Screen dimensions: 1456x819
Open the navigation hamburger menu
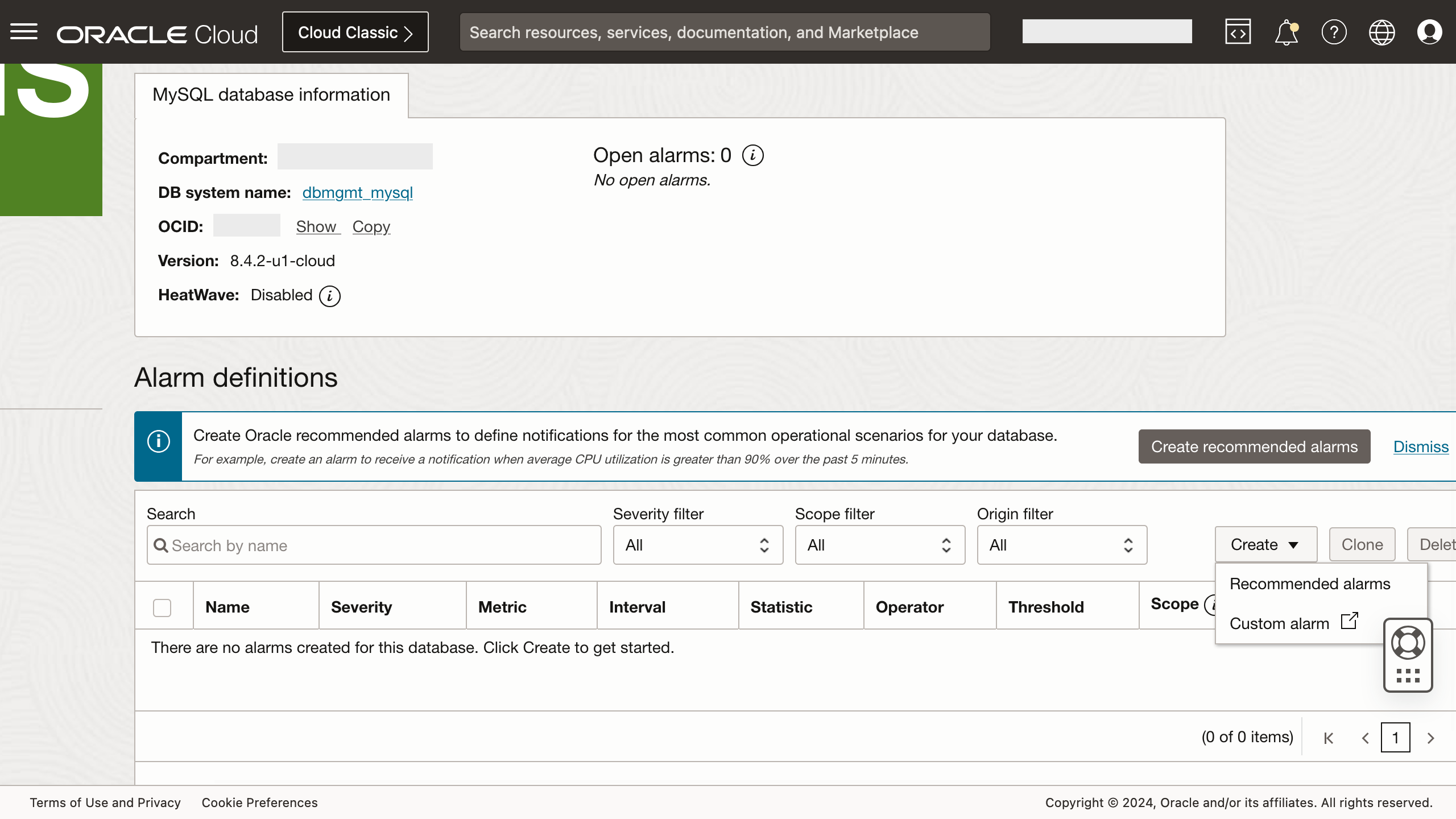point(24,31)
